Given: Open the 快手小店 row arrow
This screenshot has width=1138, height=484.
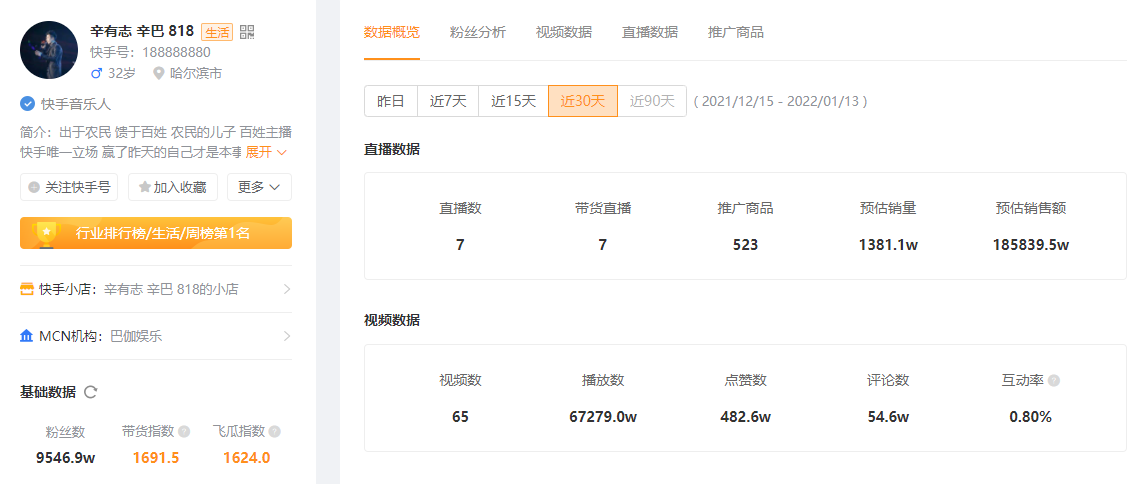Looking at the screenshot, I should click(x=287, y=290).
